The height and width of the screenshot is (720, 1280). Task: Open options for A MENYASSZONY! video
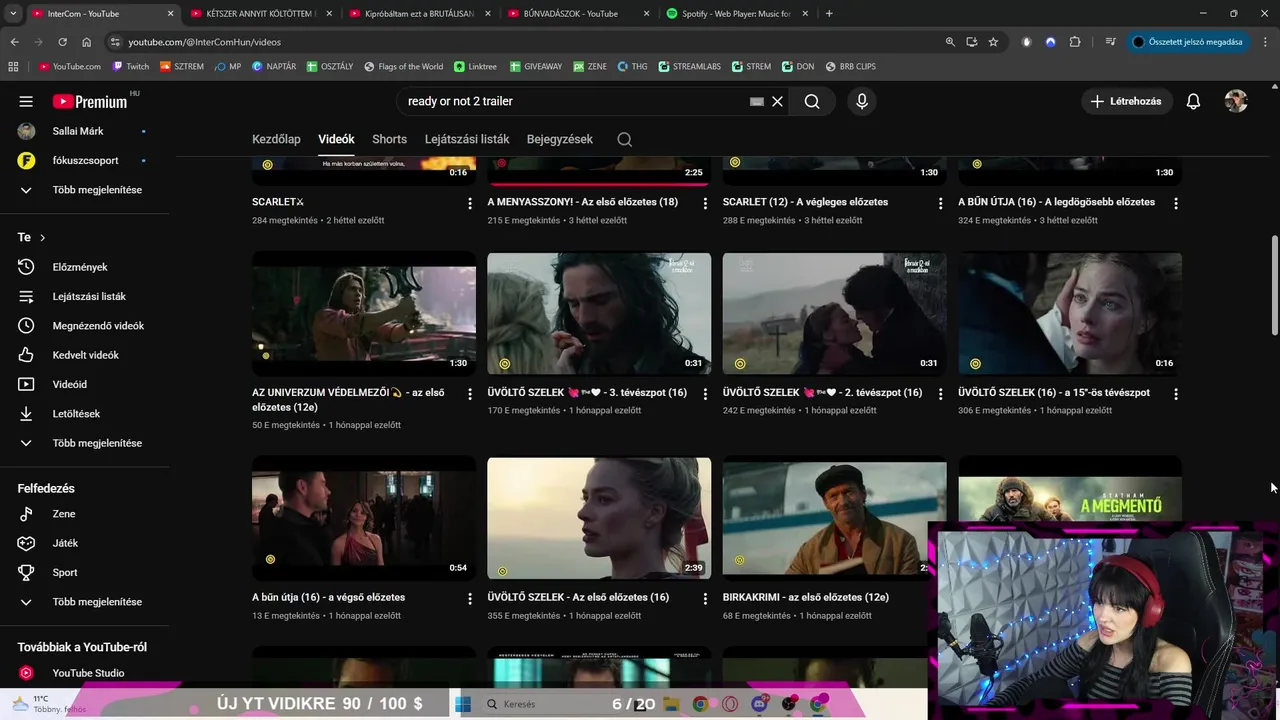point(705,203)
